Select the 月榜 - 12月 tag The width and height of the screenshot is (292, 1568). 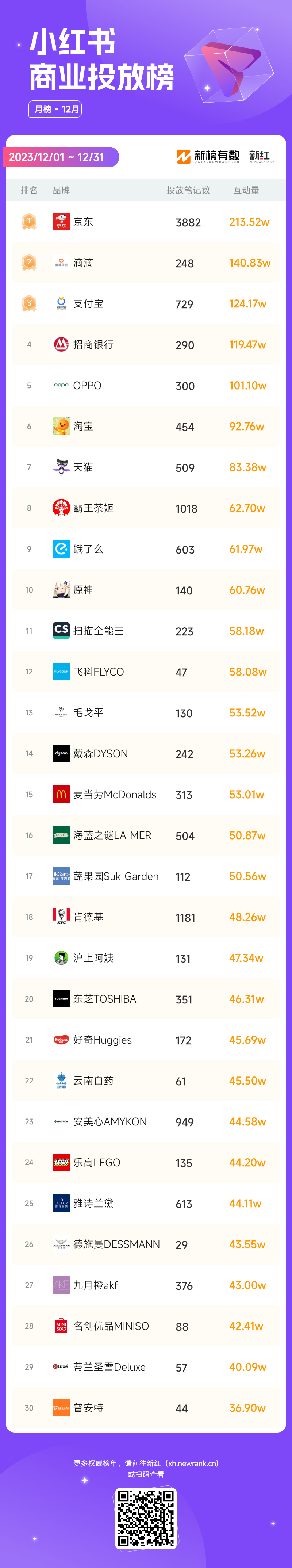point(55,109)
